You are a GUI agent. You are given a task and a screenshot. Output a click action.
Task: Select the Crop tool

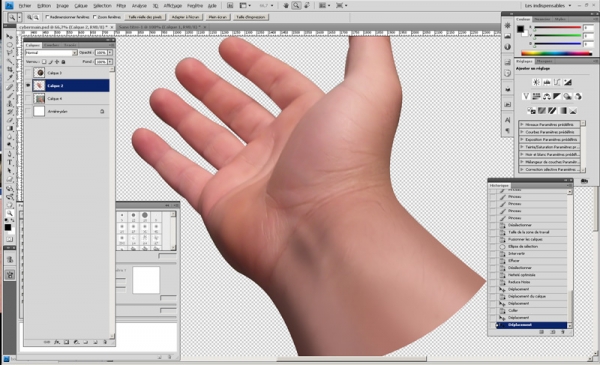(10, 70)
